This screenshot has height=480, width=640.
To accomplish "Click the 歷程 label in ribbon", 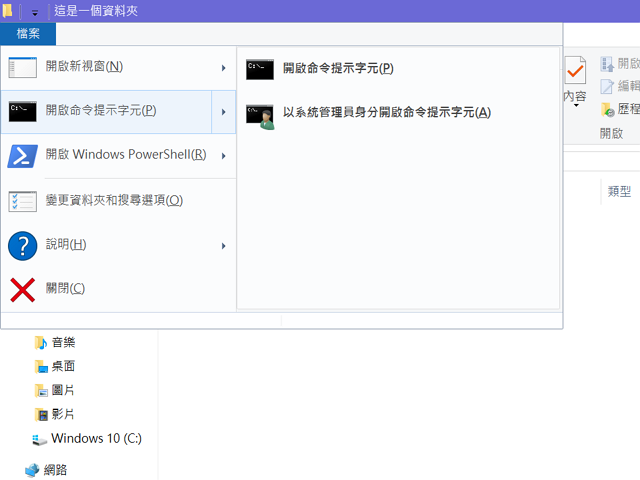I will (x=629, y=109).
